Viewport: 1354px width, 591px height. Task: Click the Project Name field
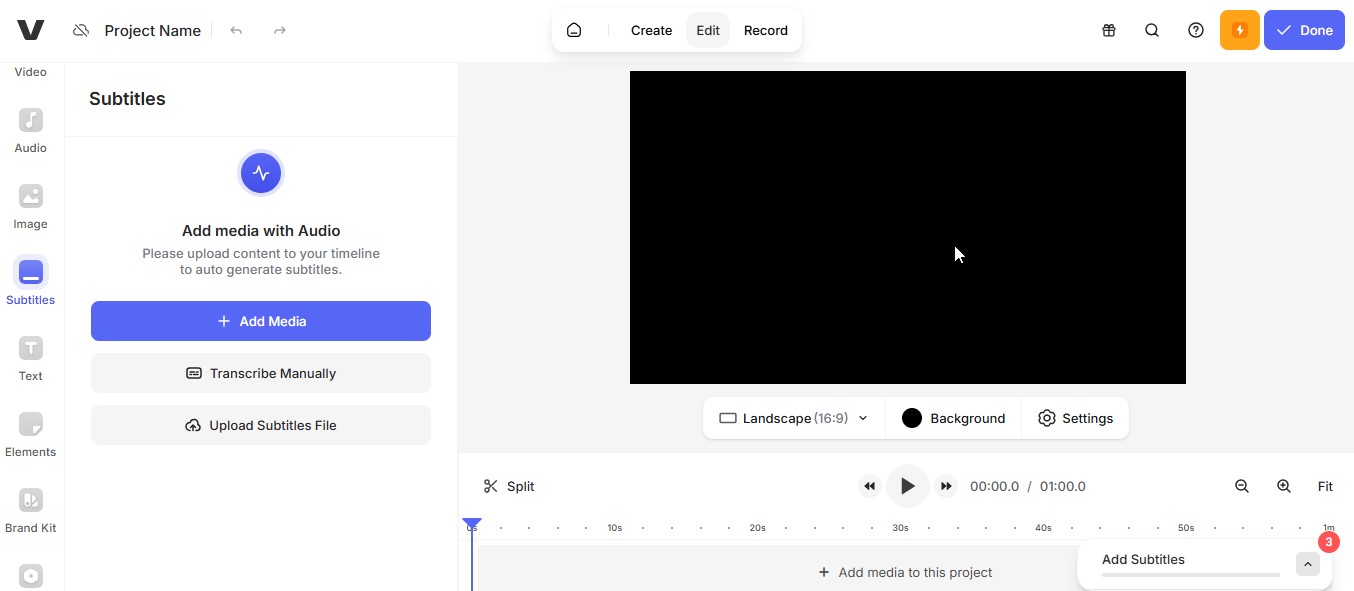[x=153, y=31]
